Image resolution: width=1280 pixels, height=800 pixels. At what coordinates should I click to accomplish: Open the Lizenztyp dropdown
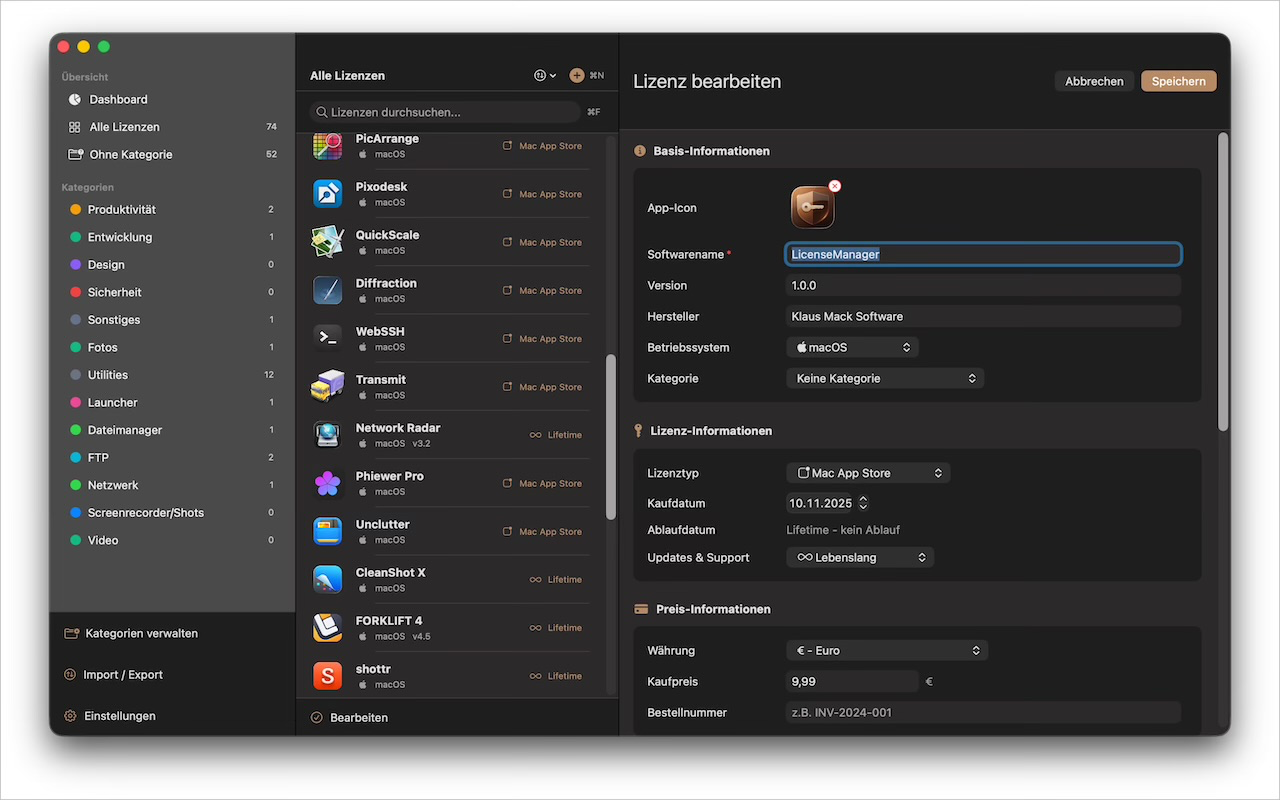[868, 473]
